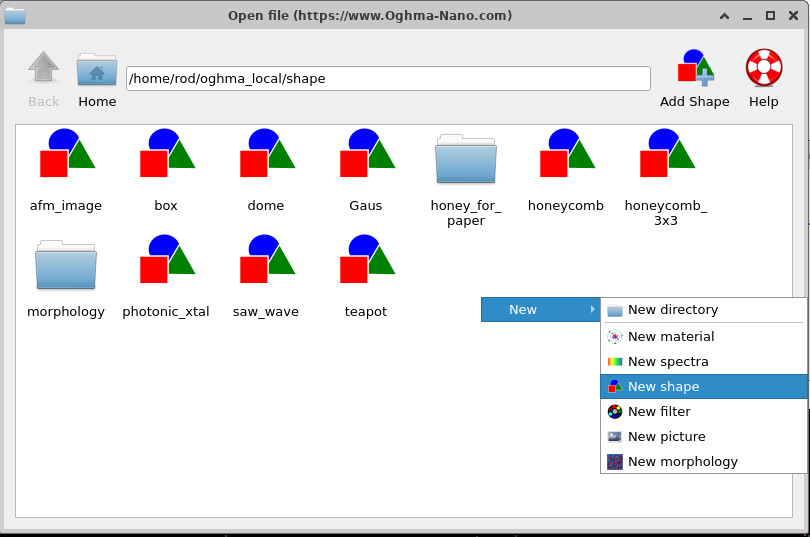Choose New material from submenu

[x=704, y=337]
